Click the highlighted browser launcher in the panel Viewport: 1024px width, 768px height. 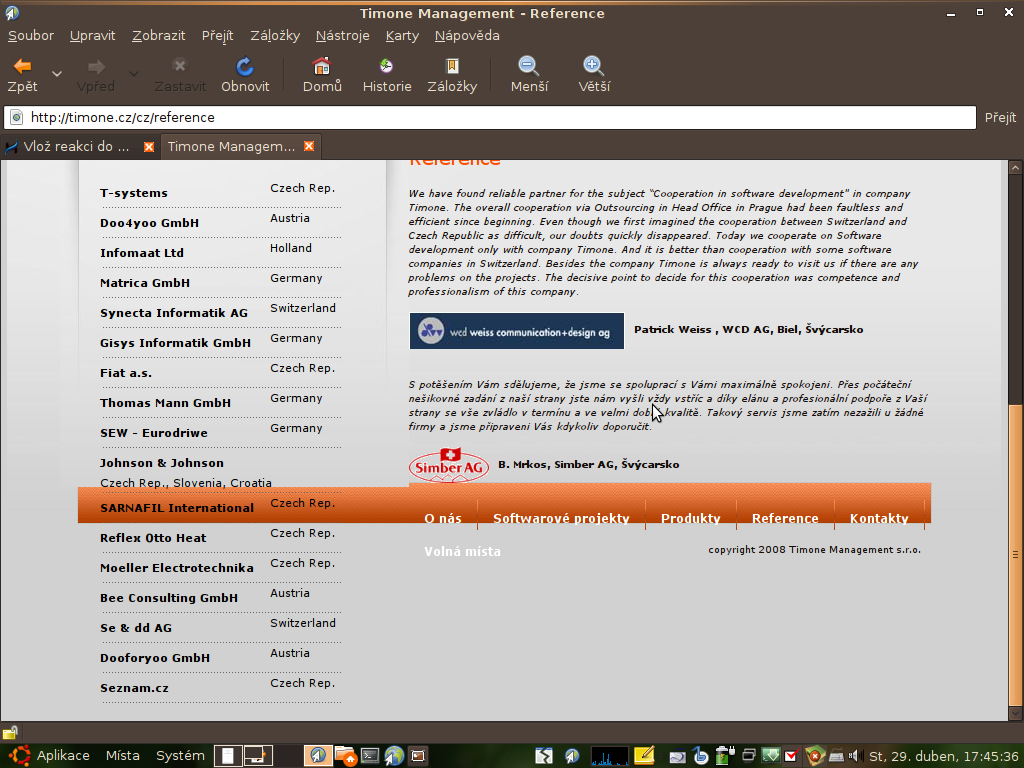(318, 756)
